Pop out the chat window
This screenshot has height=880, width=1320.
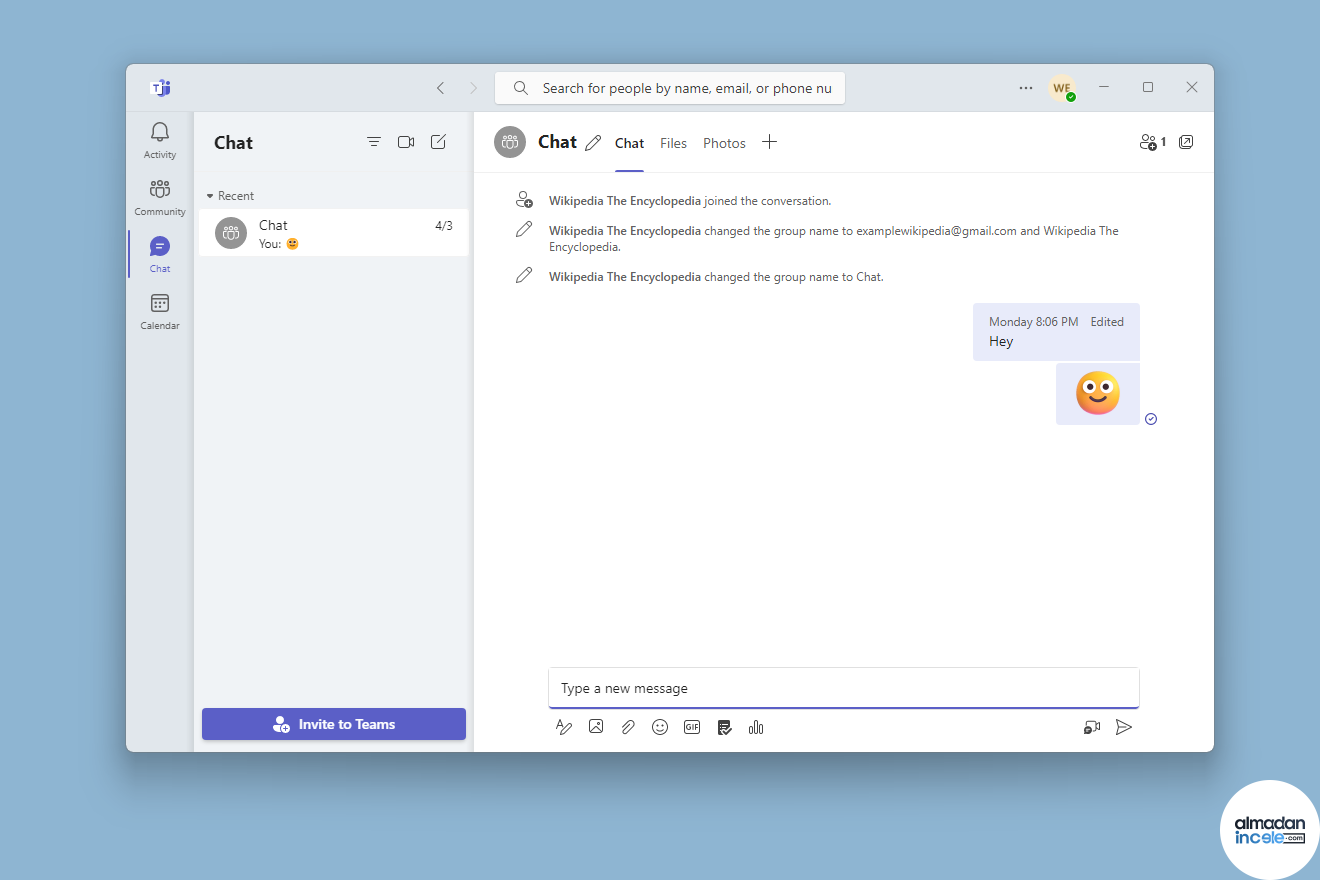point(1186,142)
